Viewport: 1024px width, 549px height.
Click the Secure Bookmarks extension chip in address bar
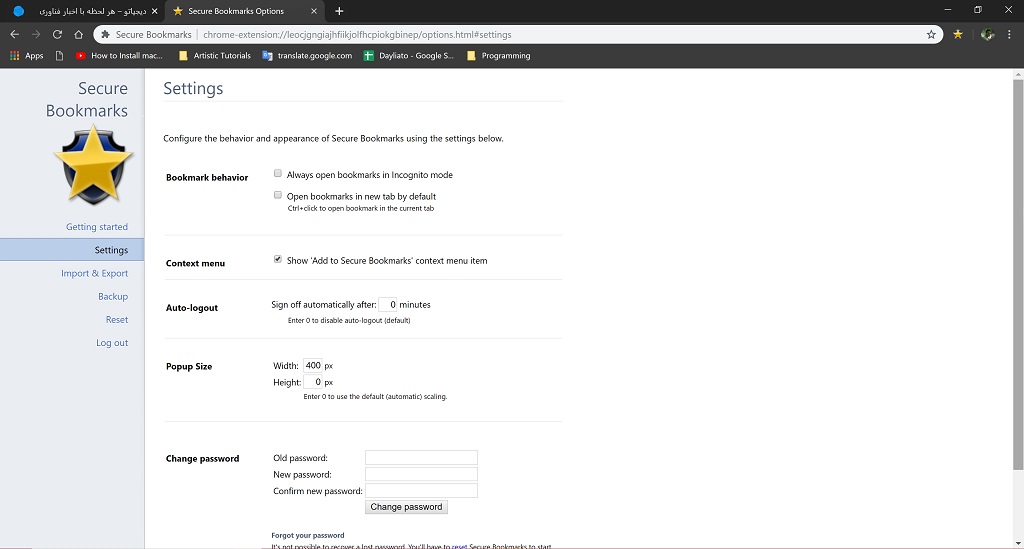147,35
